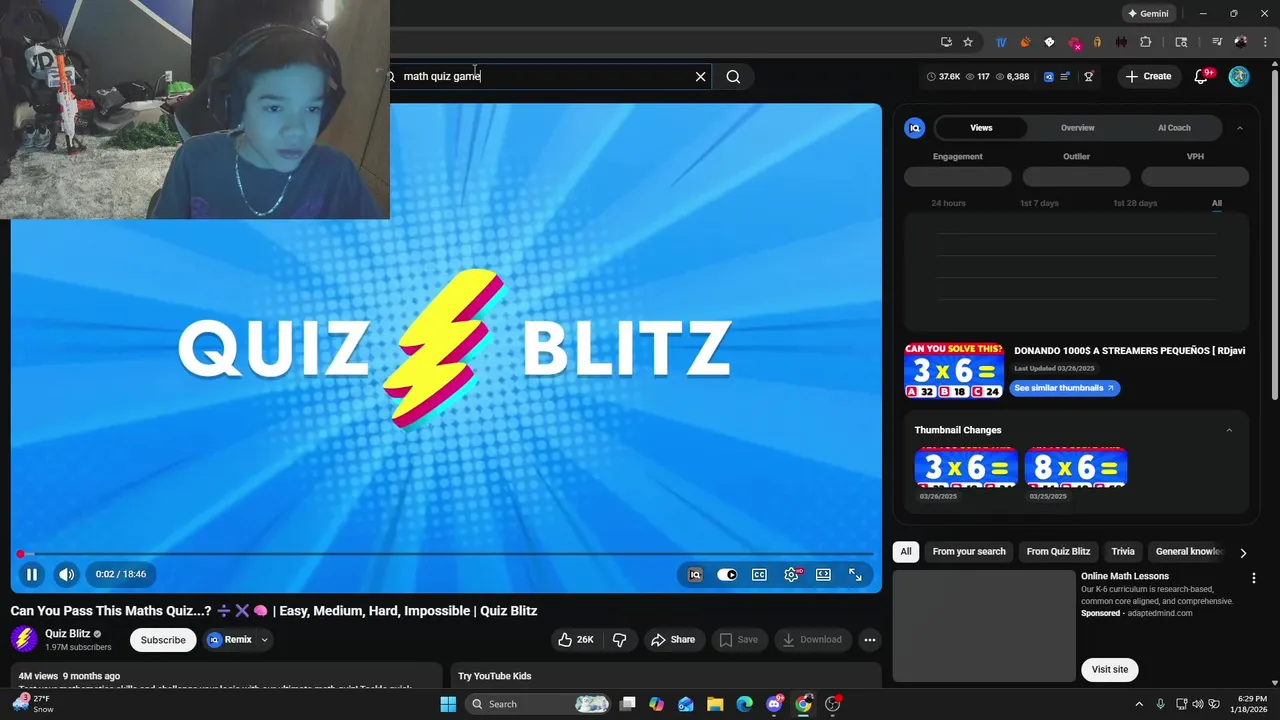Screen dimensions: 1280x720
Task: Select 'From Quiz Blitz' filter chip
Action: (x=1058, y=552)
